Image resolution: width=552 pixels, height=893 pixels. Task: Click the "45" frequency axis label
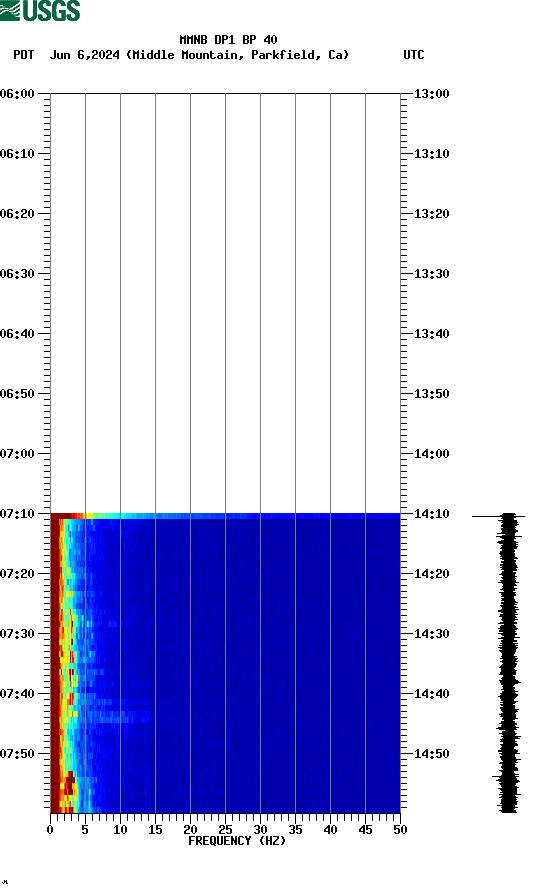coord(365,830)
